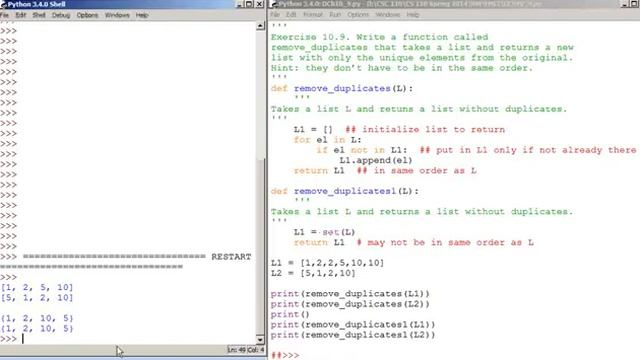Click 'print(remove_duplicates1(L1))' line
Image resolution: width=640 pixels, height=360 pixels.
(353, 324)
